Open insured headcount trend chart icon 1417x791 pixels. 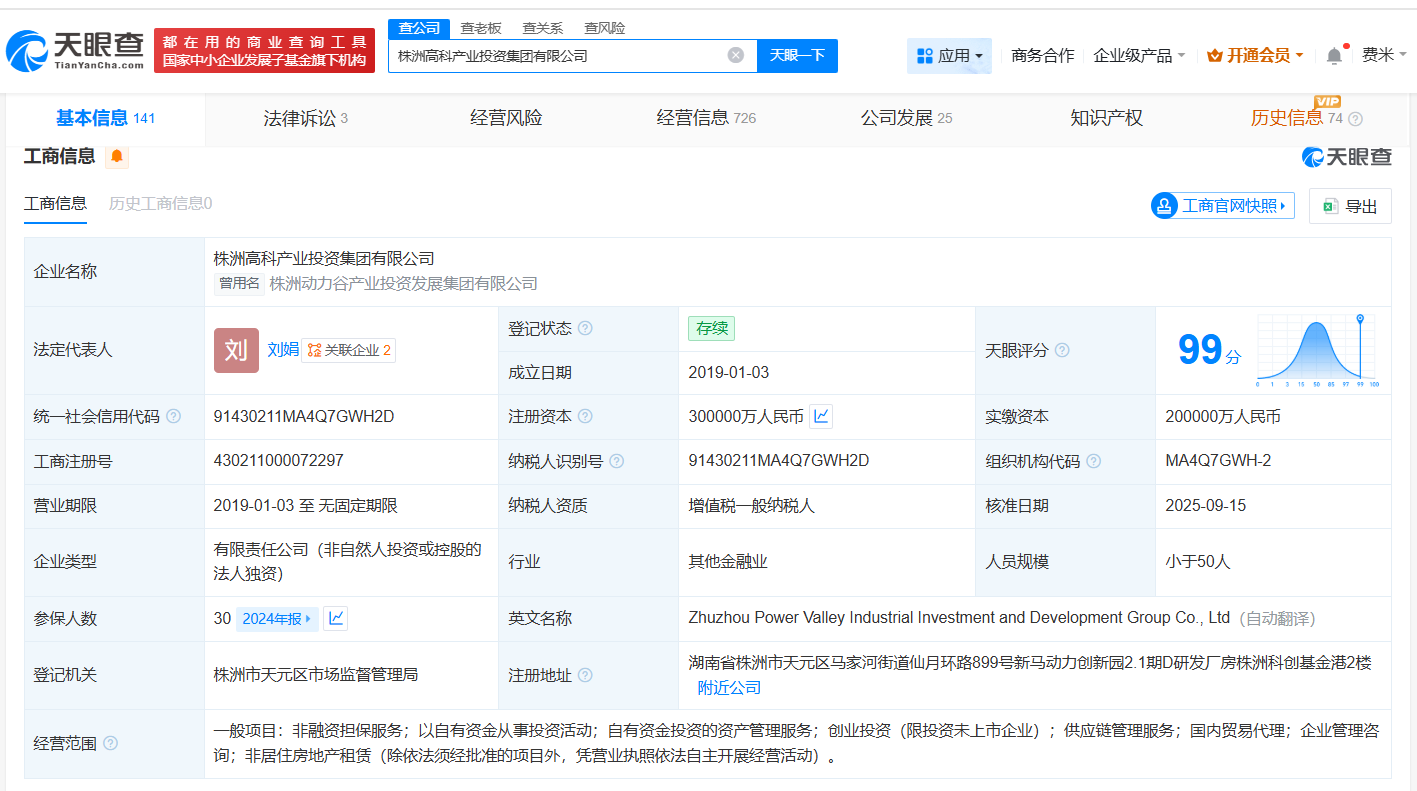point(336,619)
